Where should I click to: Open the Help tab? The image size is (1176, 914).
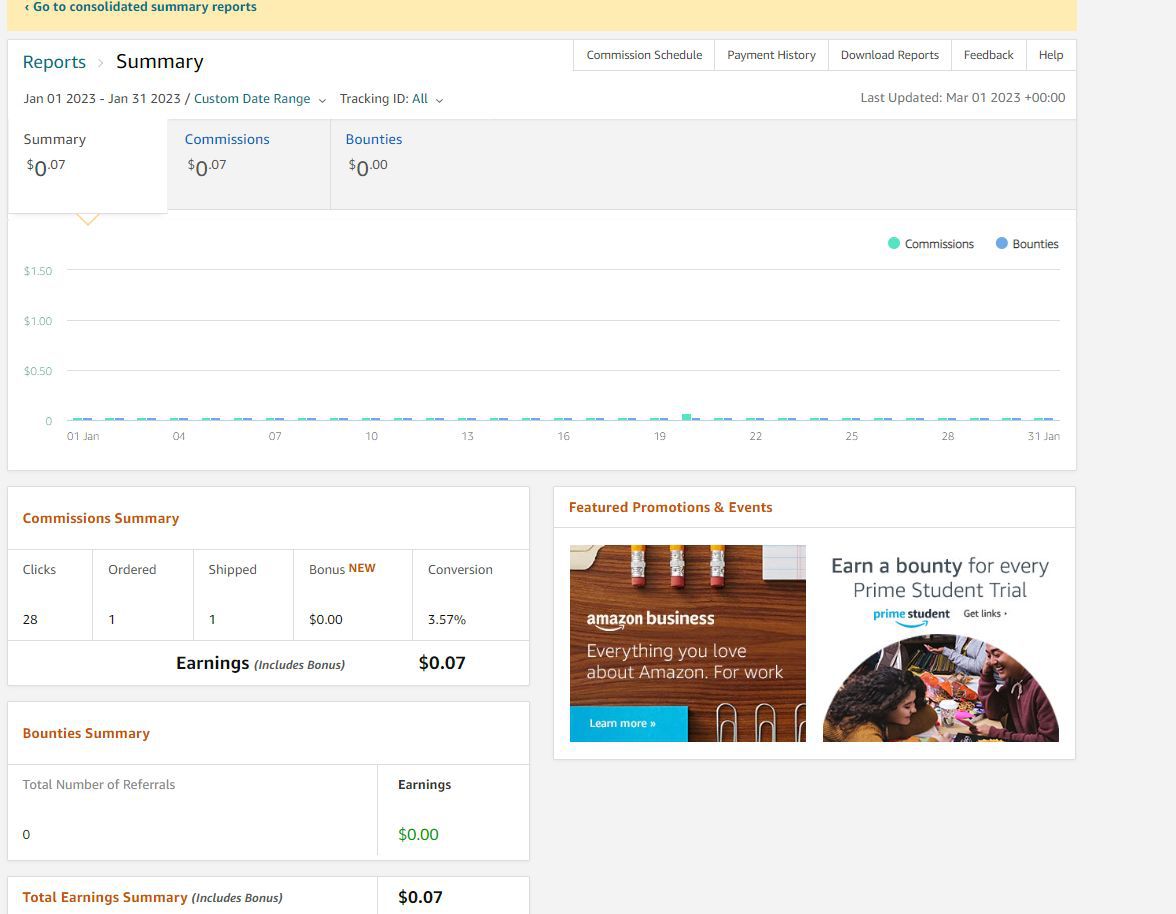[x=1051, y=55]
